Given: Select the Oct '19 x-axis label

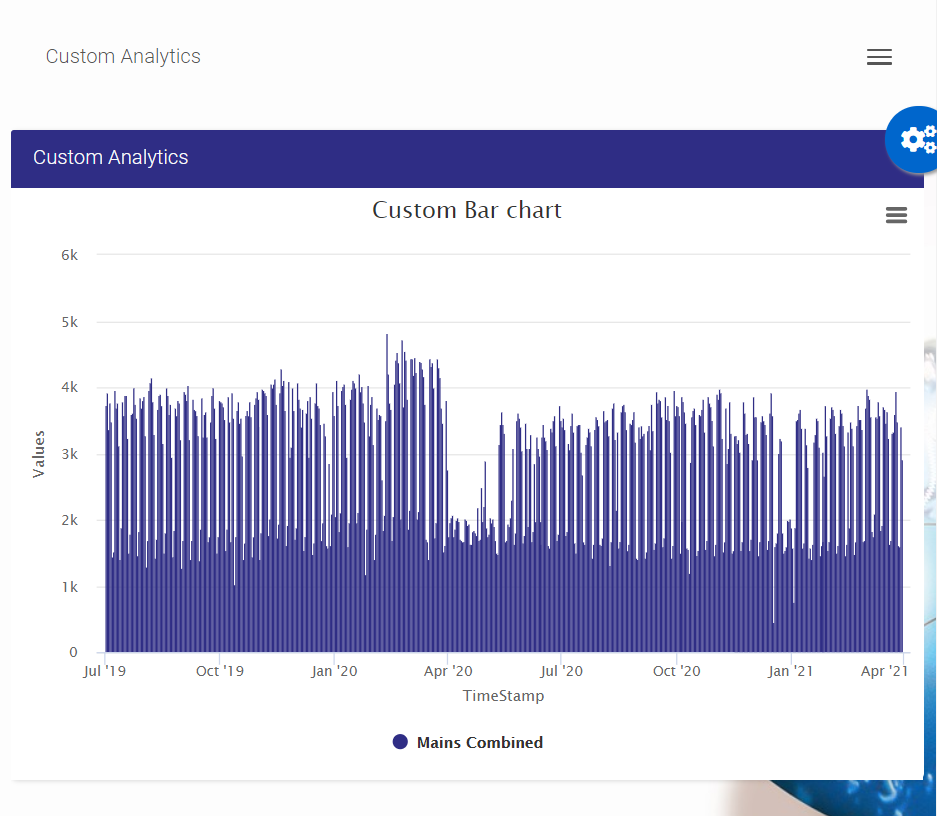Looking at the screenshot, I should pyautogui.click(x=220, y=671).
